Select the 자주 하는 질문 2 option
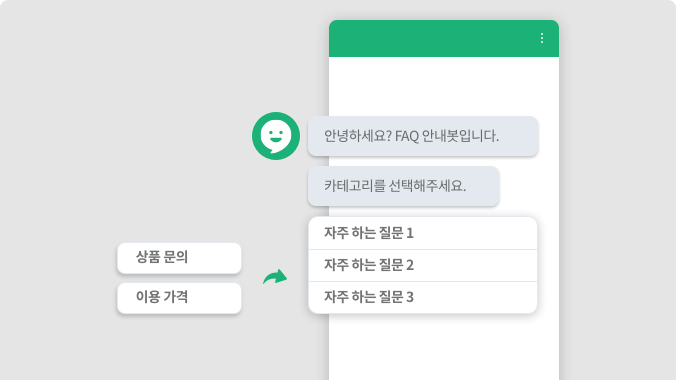The width and height of the screenshot is (676, 380). (x=422, y=265)
